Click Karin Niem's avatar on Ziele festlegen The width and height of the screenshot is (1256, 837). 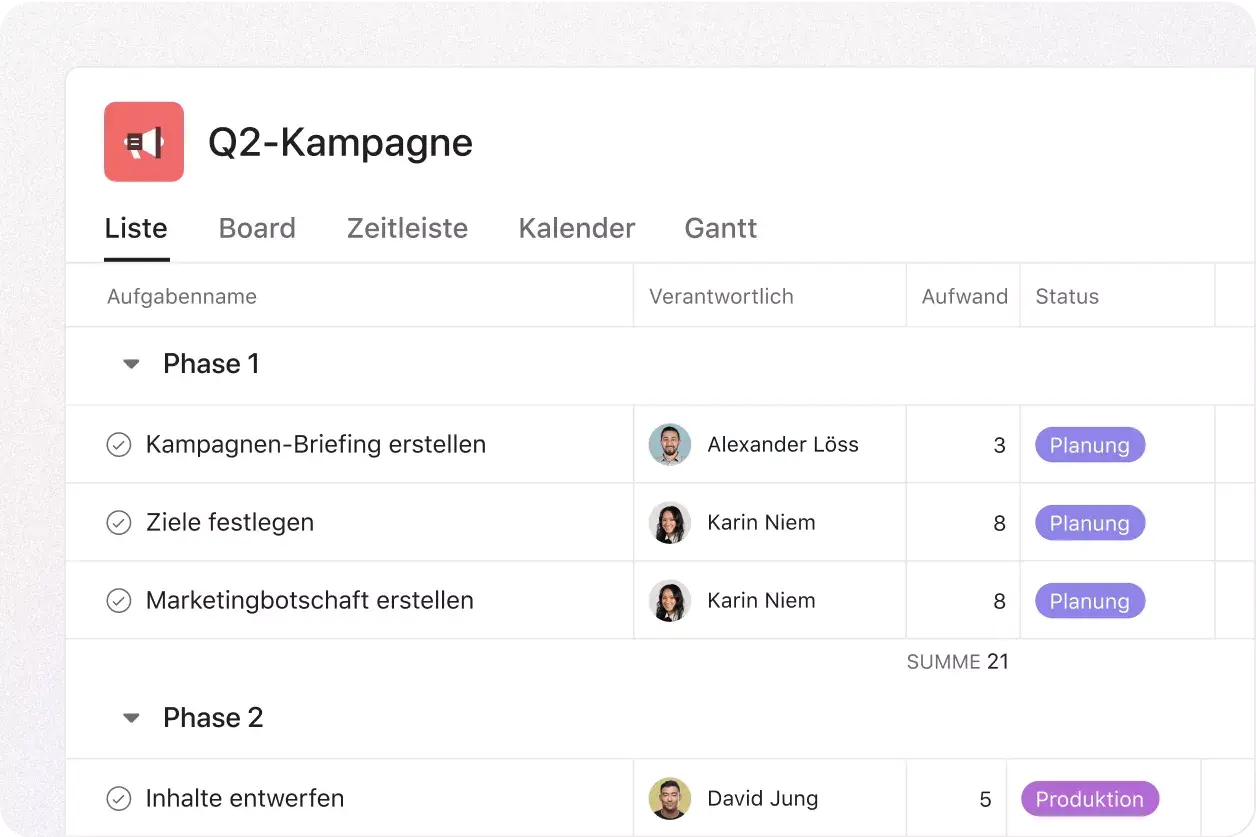[x=669, y=522]
